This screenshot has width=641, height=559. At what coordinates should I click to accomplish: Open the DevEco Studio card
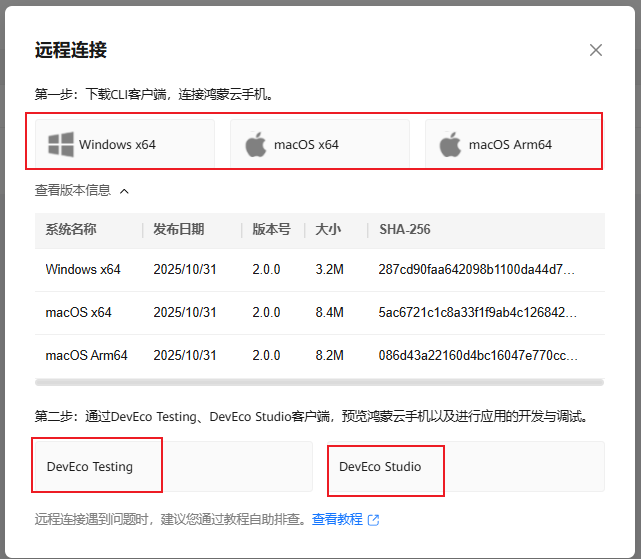click(466, 466)
